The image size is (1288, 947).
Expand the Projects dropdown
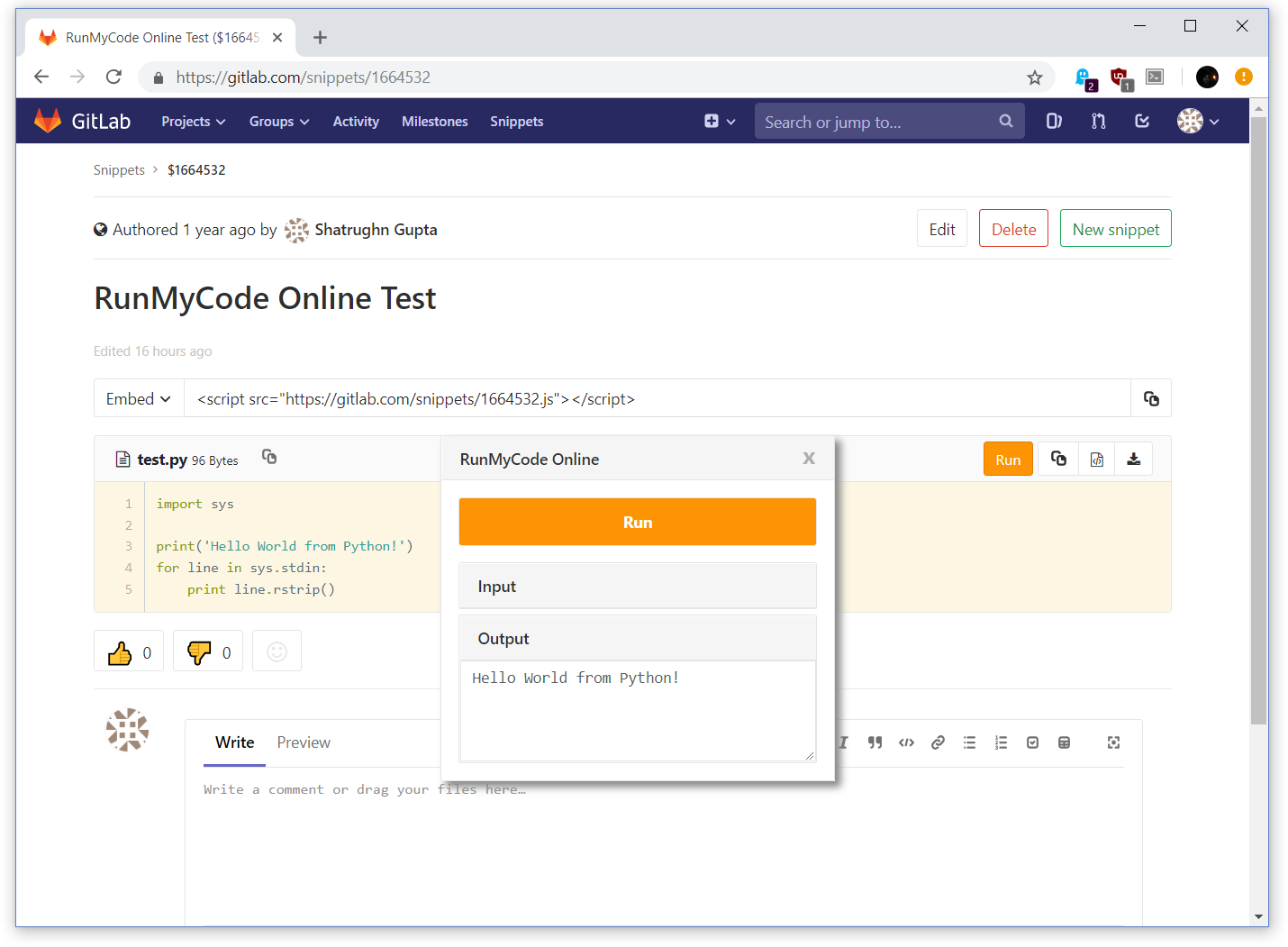(193, 121)
